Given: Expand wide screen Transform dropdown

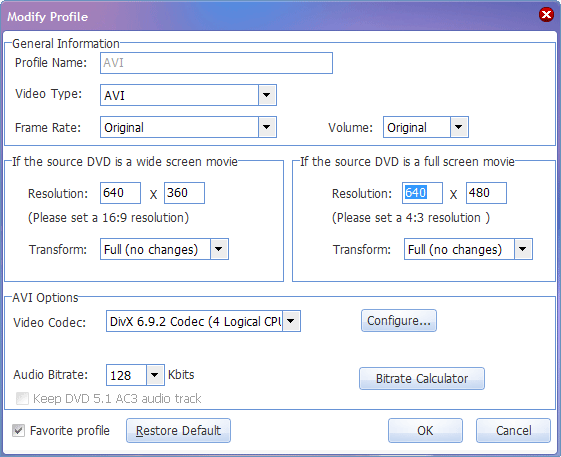Looking at the screenshot, I should pyautogui.click(x=219, y=249).
